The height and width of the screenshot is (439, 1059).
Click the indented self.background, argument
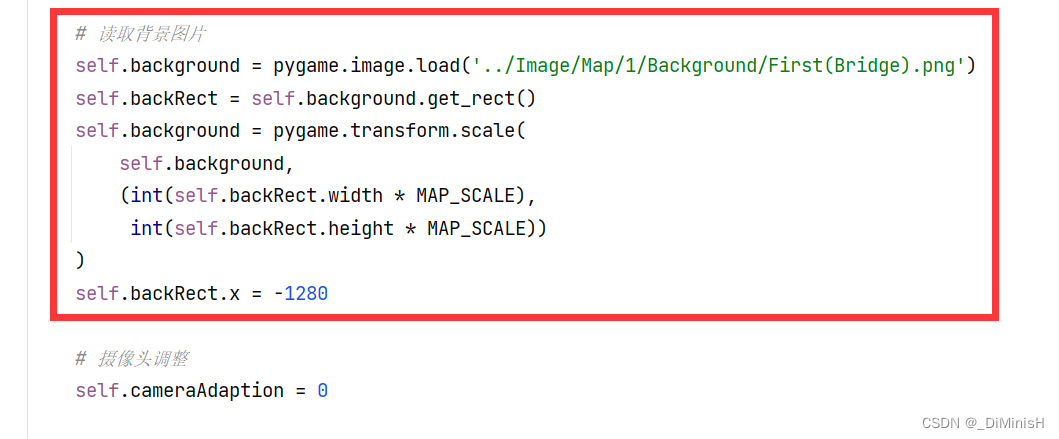(x=207, y=164)
